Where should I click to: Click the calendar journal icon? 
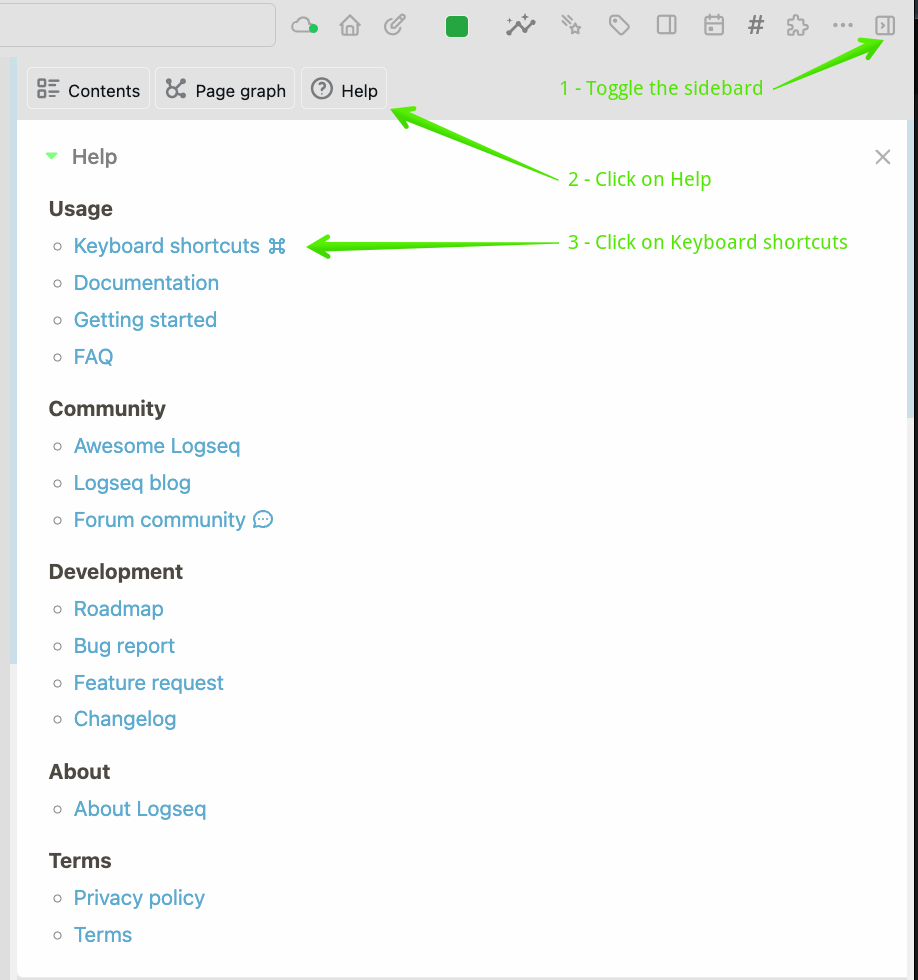714,26
